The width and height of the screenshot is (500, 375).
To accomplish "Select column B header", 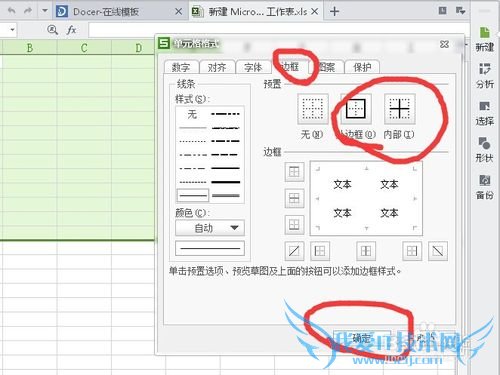I will [30, 47].
